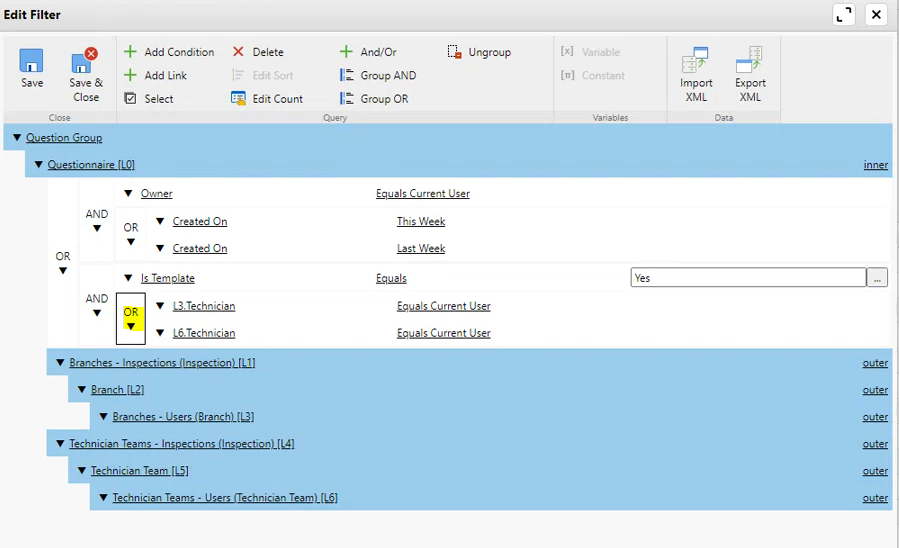Click the Edit Count icon
The image size is (899, 548).
pyautogui.click(x=239, y=98)
